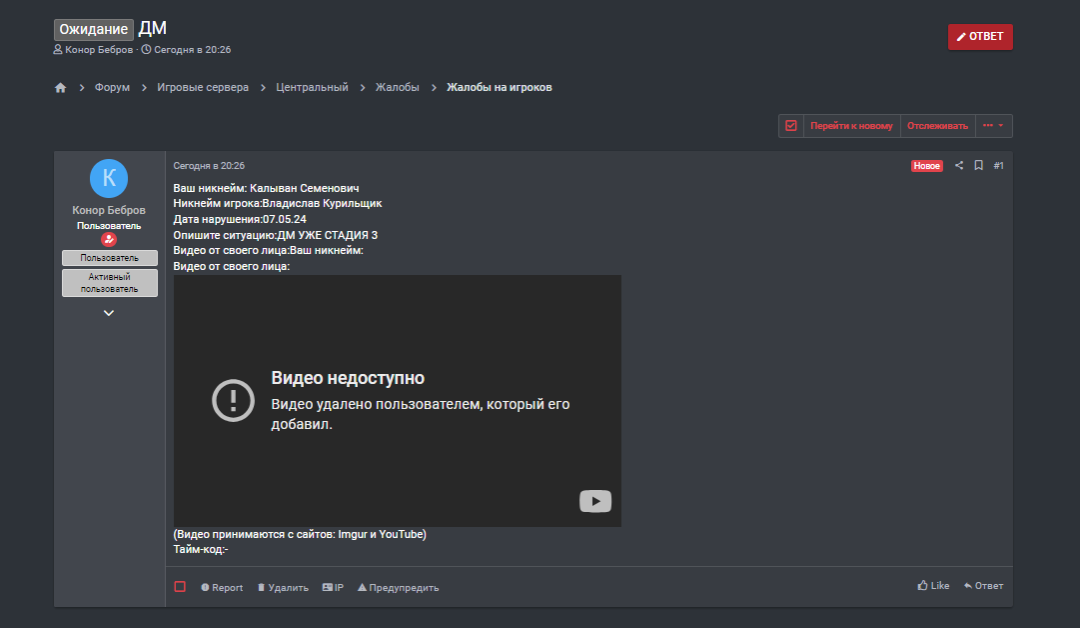Click the Пользователь rank banner
Image resolution: width=1080 pixels, height=628 pixels.
[110, 258]
